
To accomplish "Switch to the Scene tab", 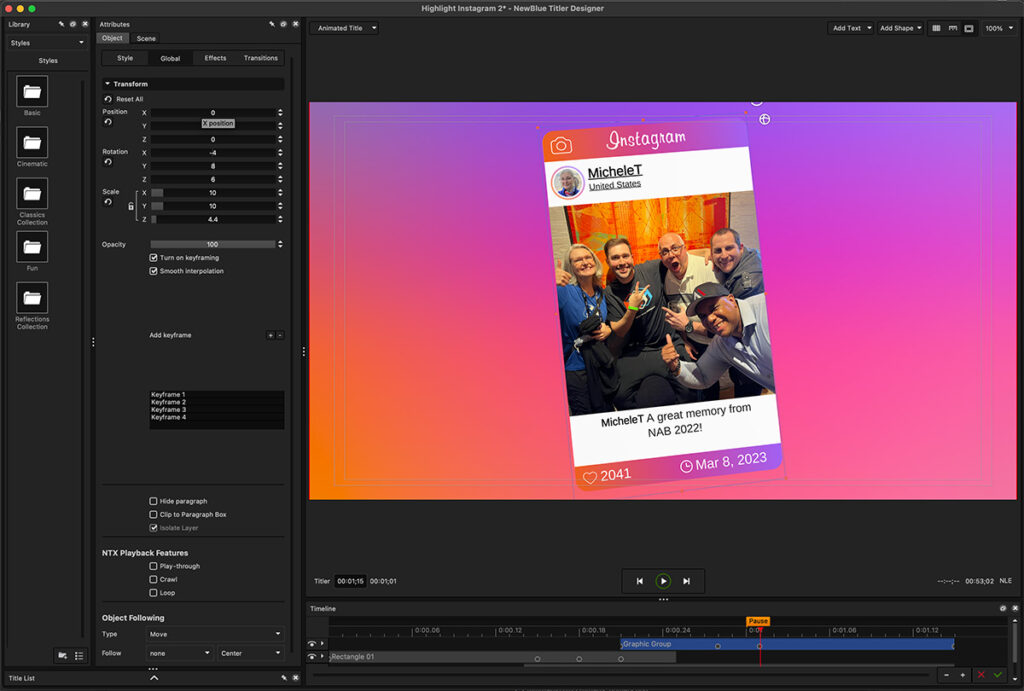I will (x=146, y=39).
